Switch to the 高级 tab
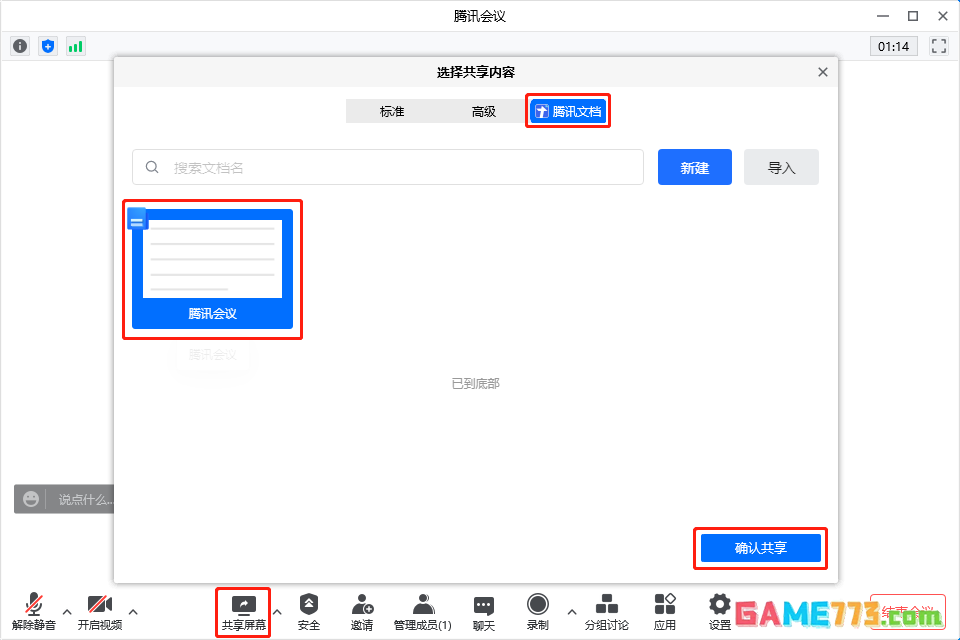Screen dimensions: 960x640 pos(484,111)
